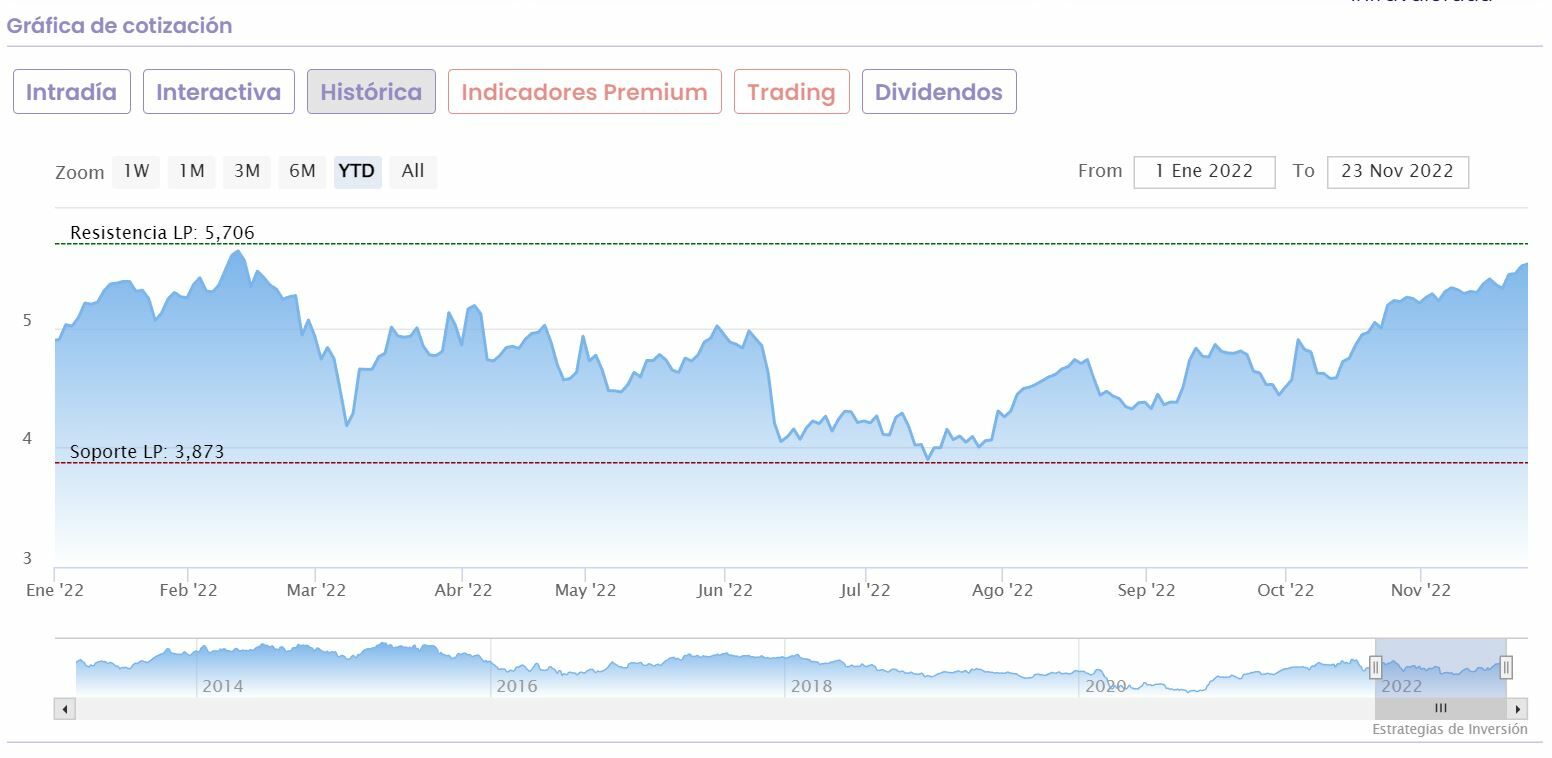Set zoom range to 1W
The image size is (1552, 758).
[136, 171]
